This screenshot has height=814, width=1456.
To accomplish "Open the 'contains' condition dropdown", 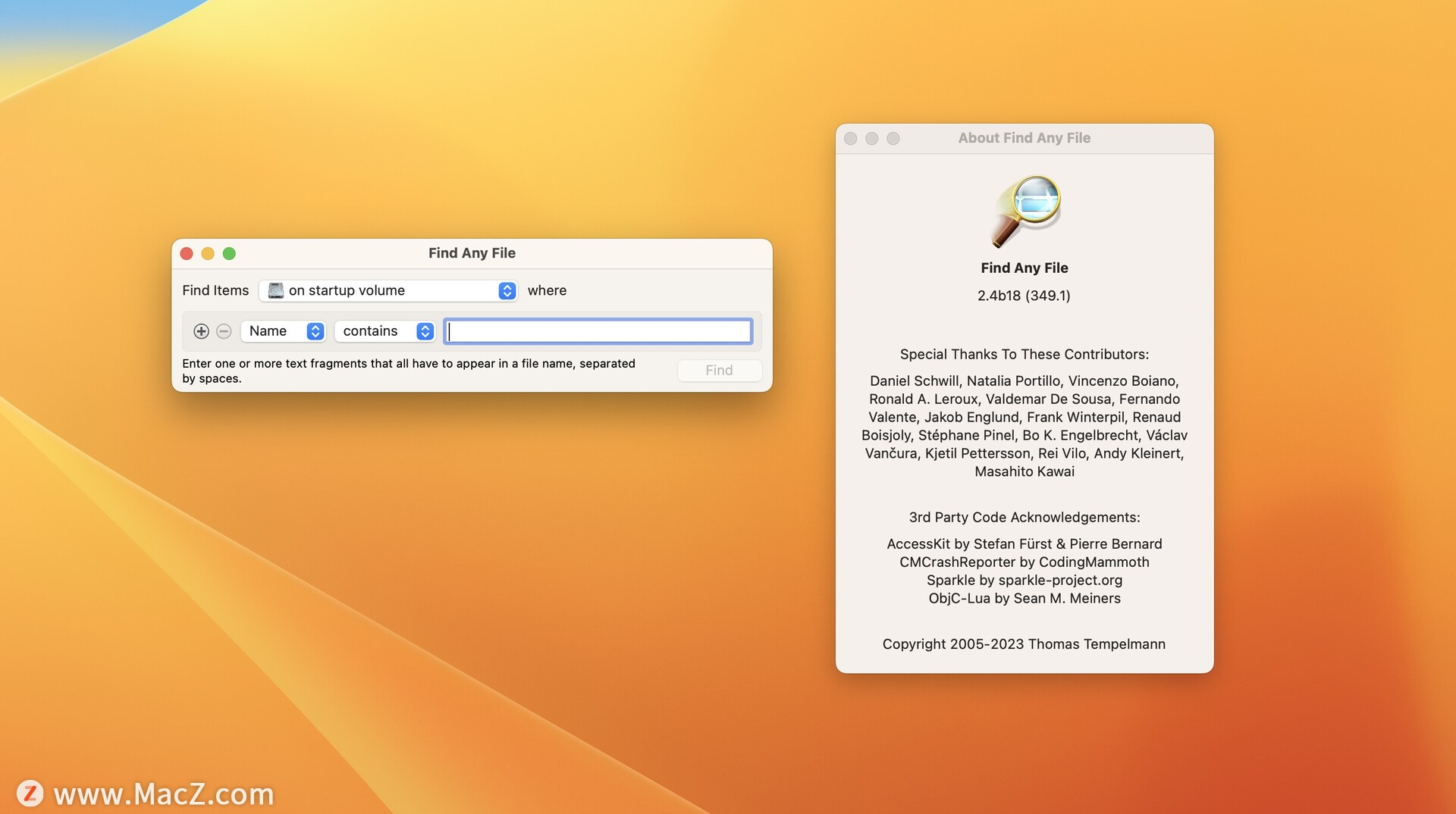I will click(384, 331).
